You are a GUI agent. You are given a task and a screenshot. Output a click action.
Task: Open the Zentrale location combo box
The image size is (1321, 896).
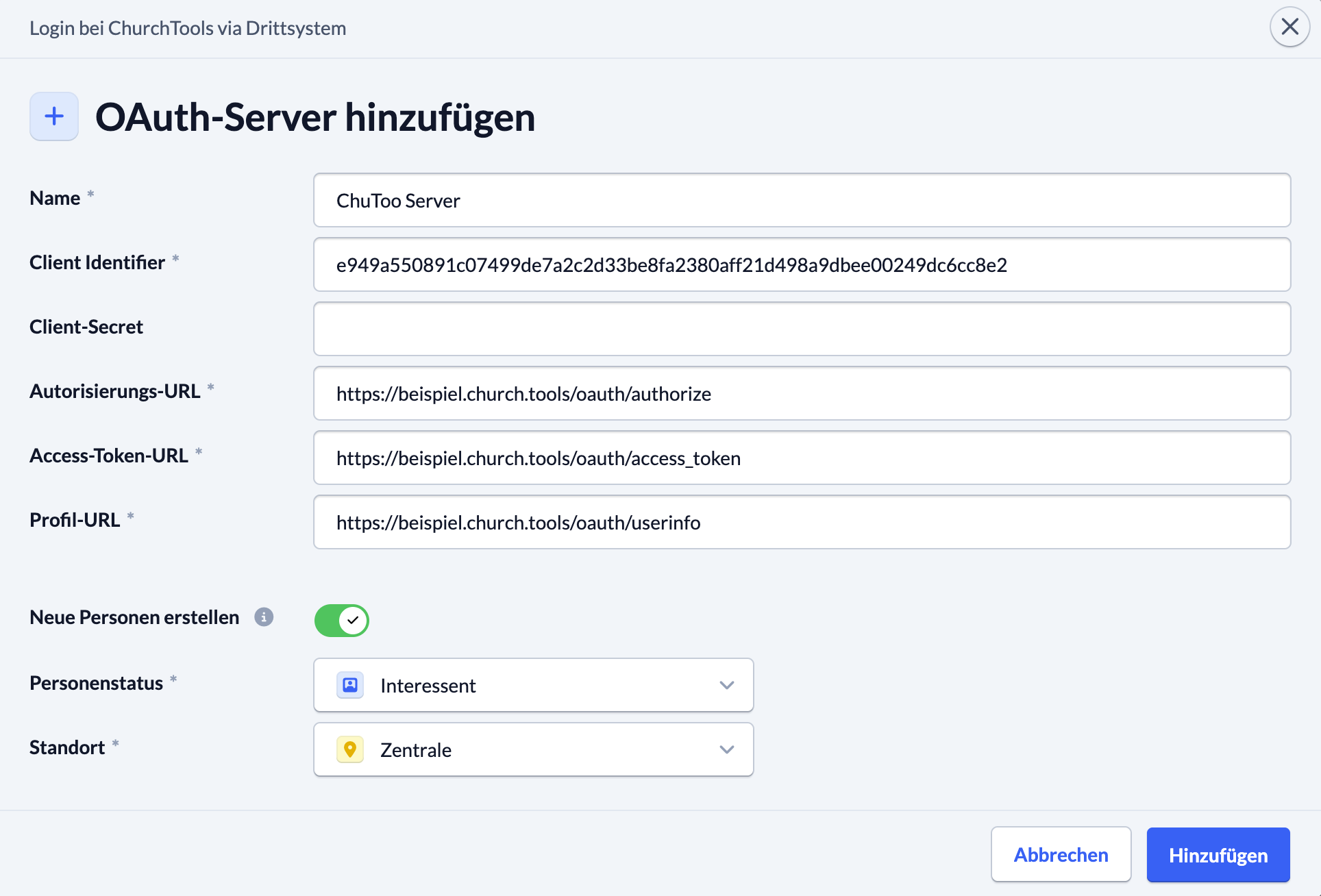tap(533, 749)
